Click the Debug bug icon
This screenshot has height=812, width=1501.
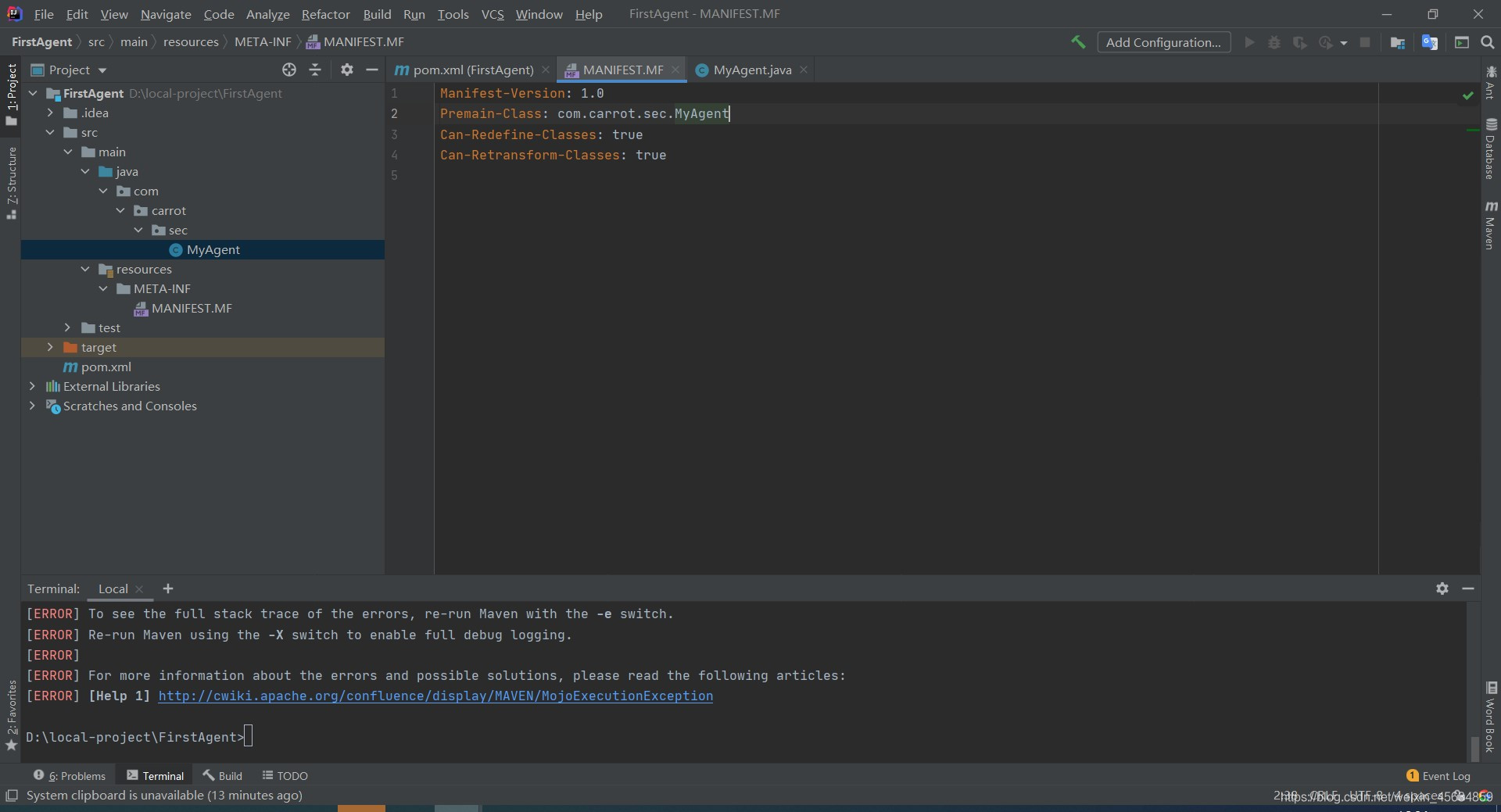[x=1274, y=42]
